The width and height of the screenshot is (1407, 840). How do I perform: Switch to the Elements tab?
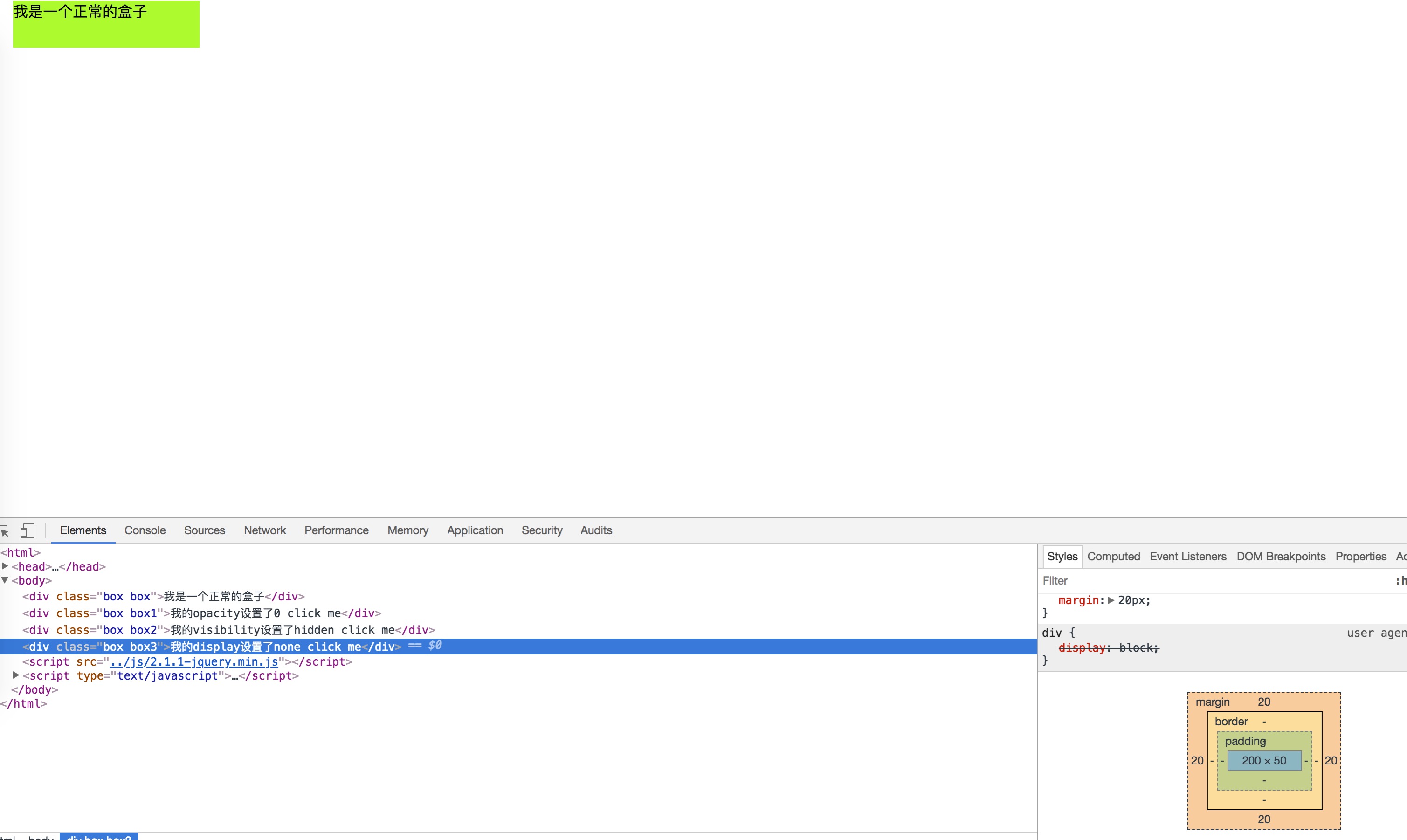tap(83, 530)
